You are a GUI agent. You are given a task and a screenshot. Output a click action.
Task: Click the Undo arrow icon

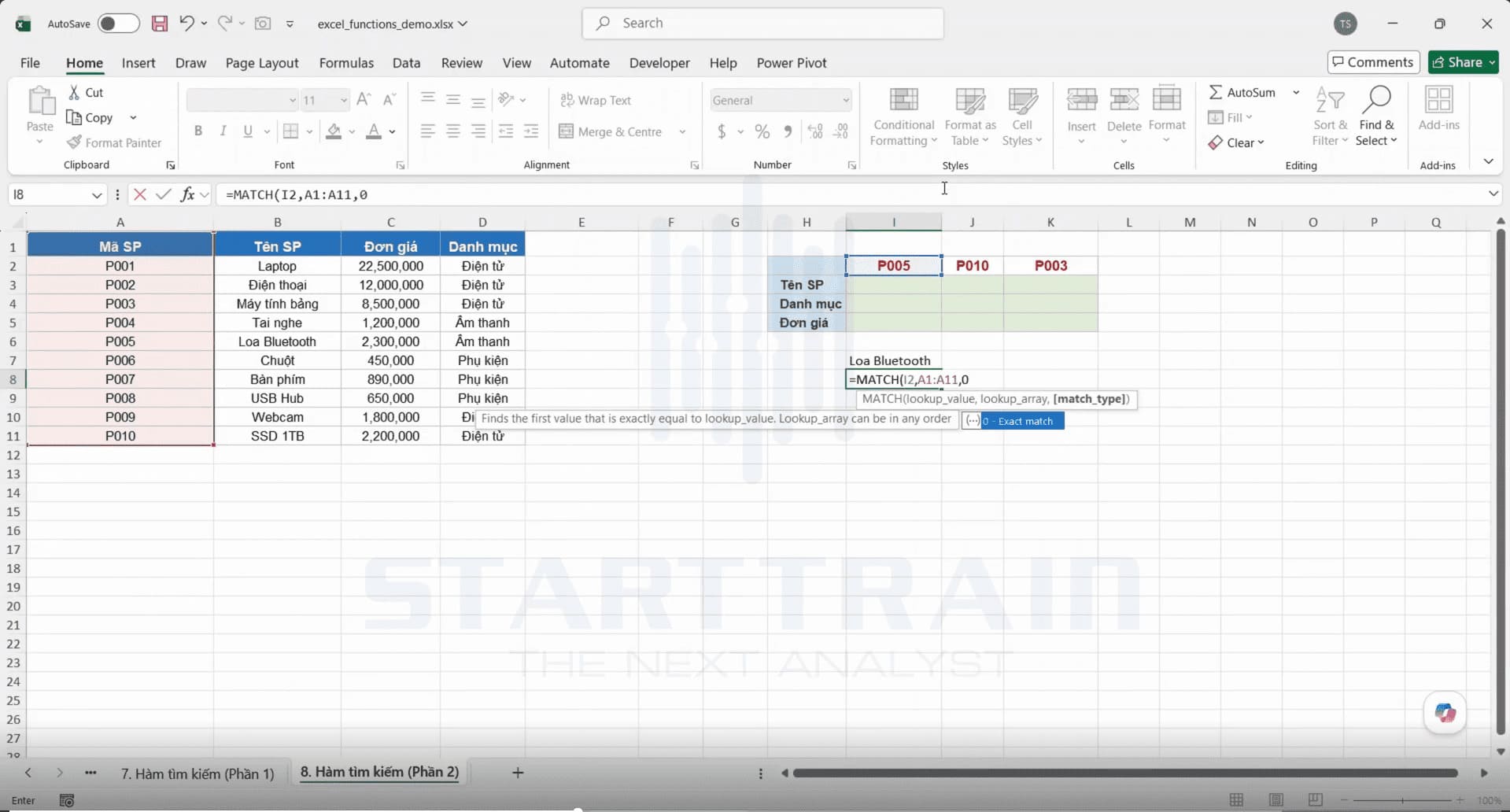coord(186,23)
